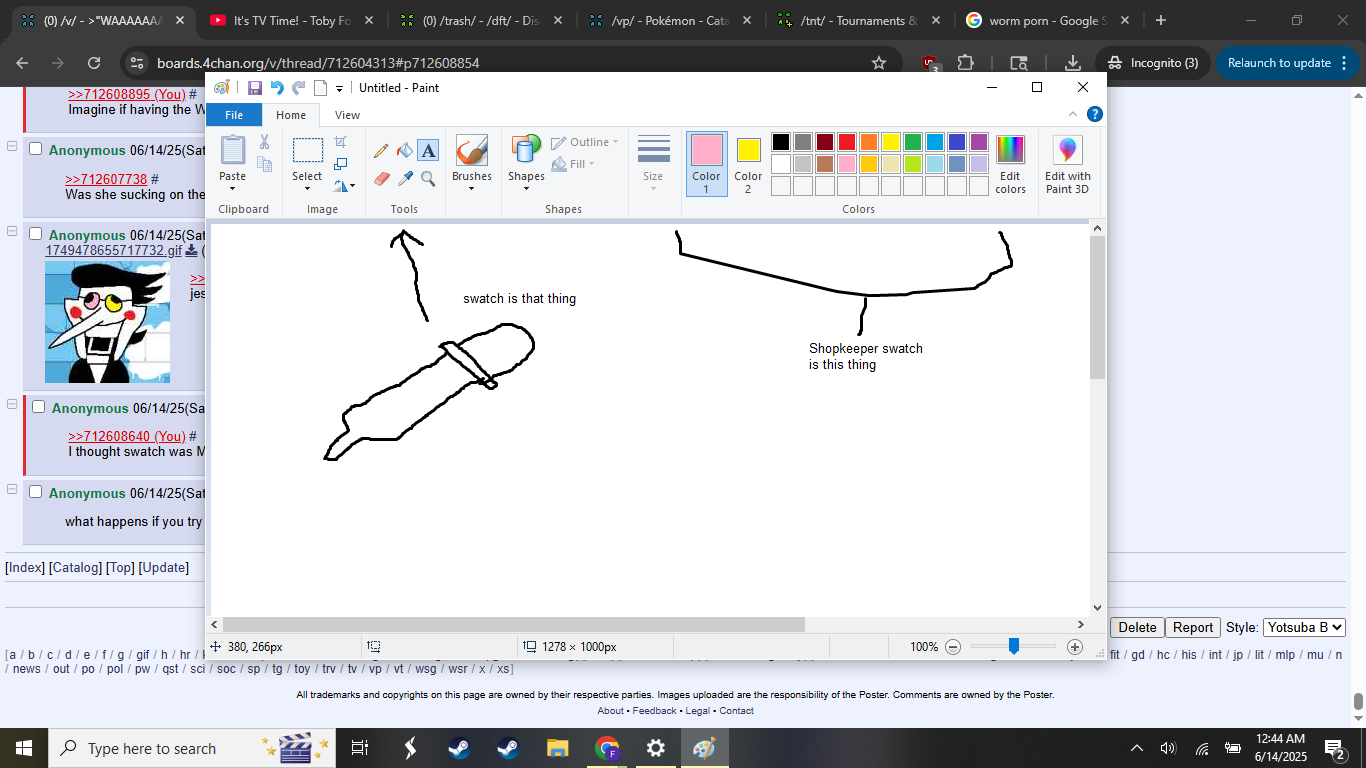Click the Delete button on 4chan page

[x=1137, y=627]
